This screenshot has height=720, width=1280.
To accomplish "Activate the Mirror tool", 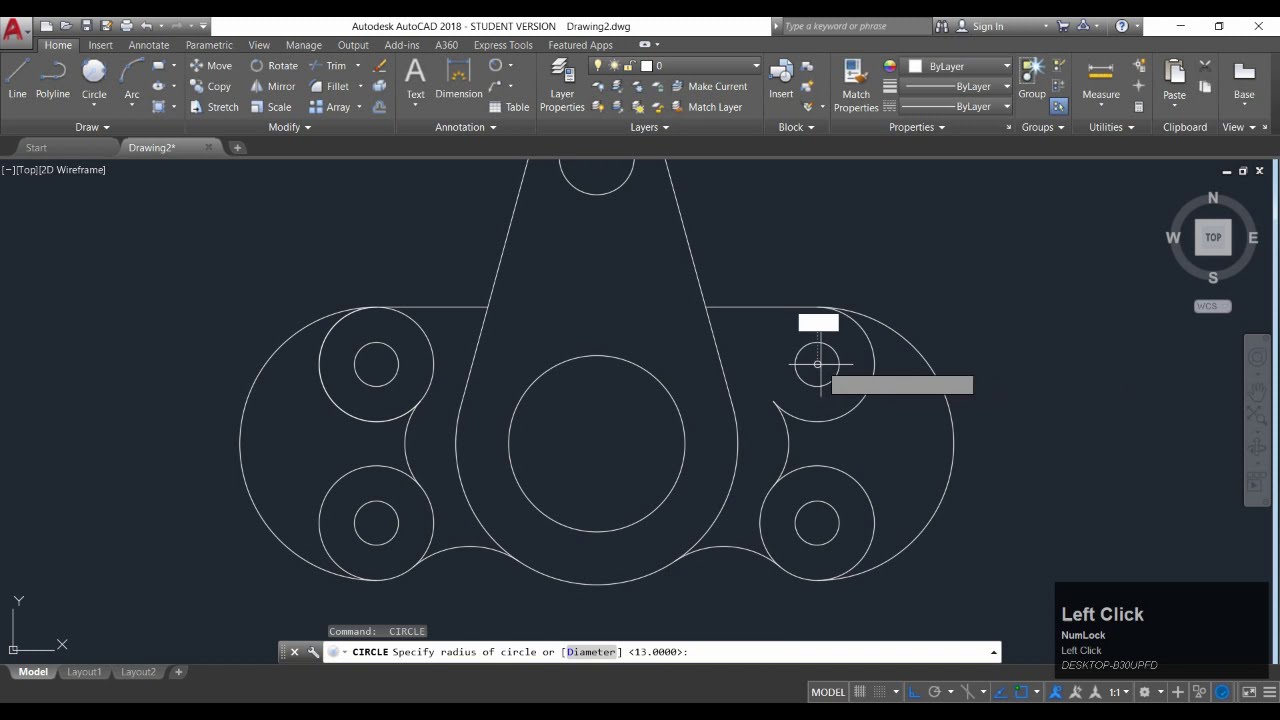I will (x=273, y=87).
